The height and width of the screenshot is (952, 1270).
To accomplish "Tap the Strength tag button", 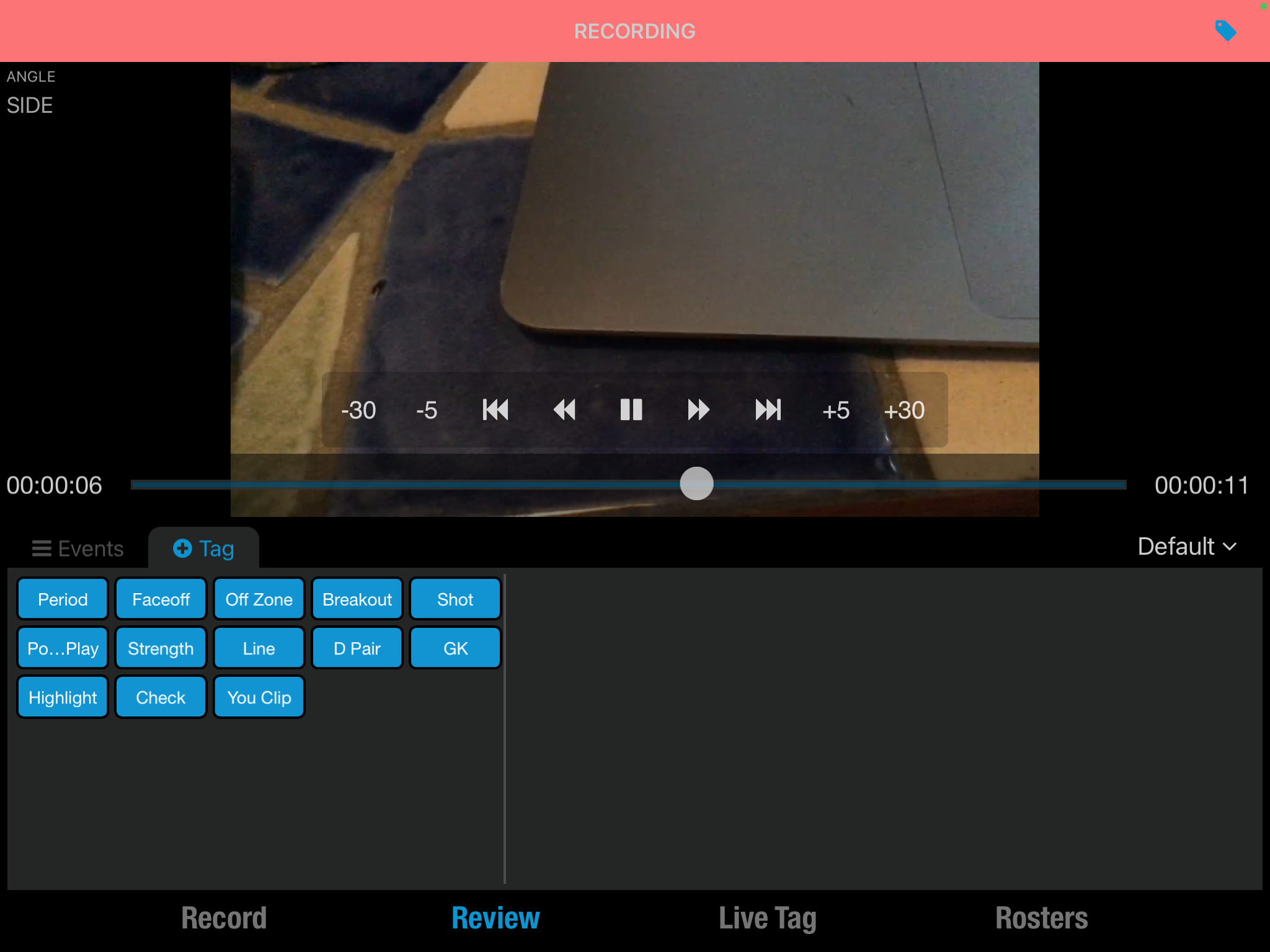I will pyautogui.click(x=161, y=648).
